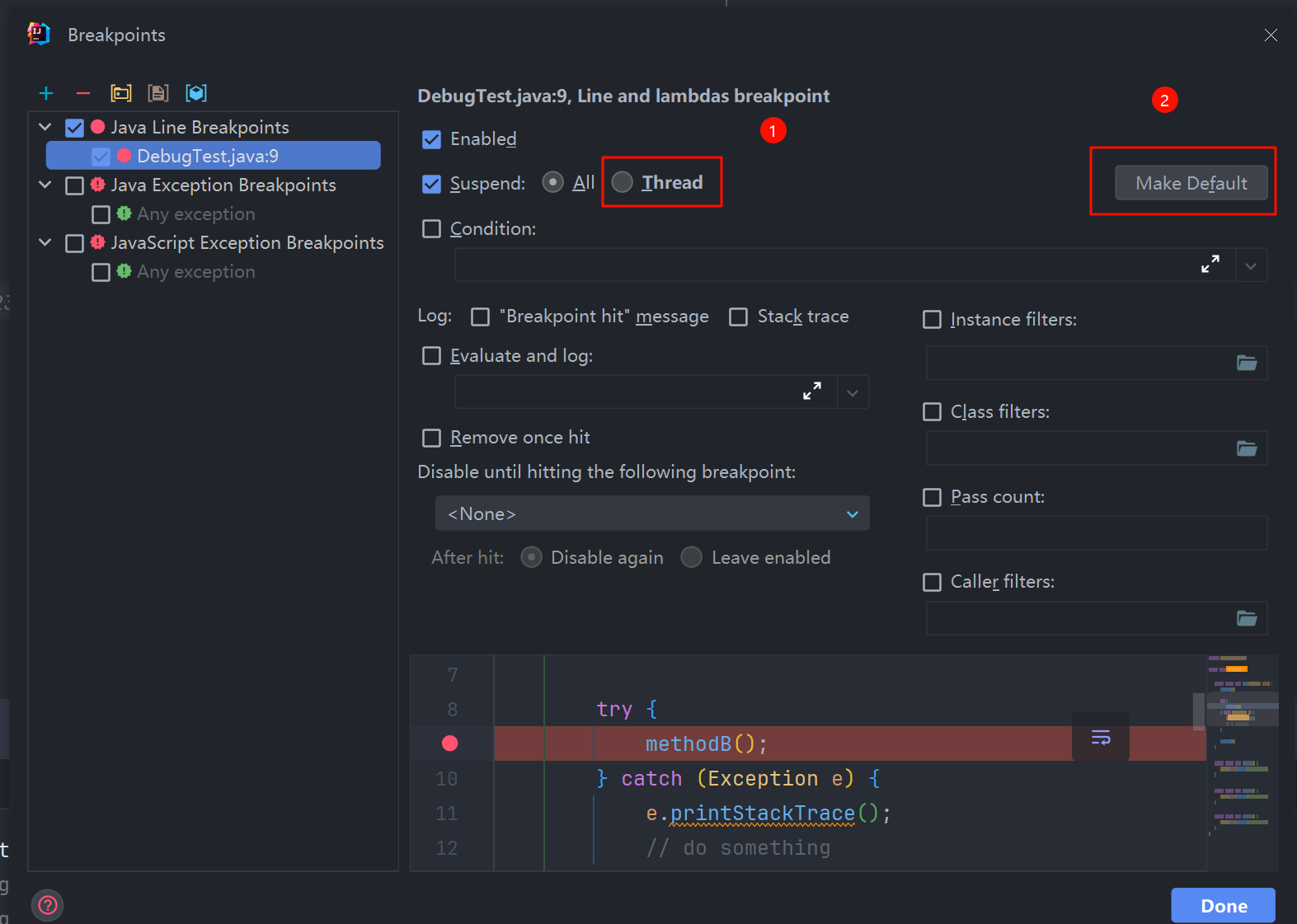1297x924 pixels.
Task: Group breakpoints by file icon
Action: (158, 93)
